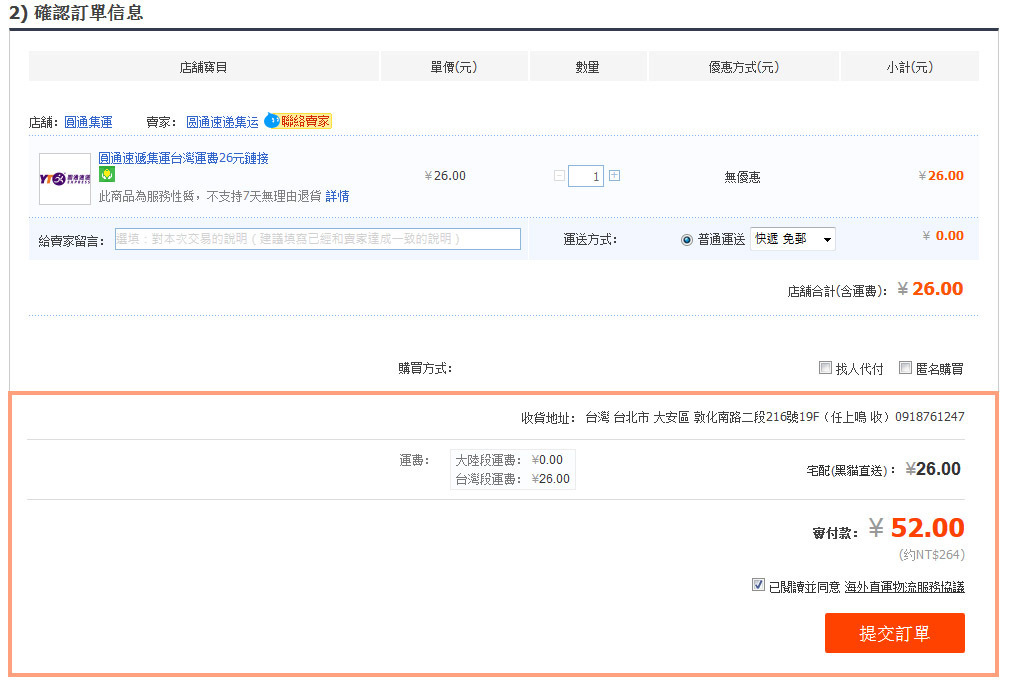The image size is (1013, 684).
Task: Open the seller 圓通速递集运 link
Action: pos(222,122)
